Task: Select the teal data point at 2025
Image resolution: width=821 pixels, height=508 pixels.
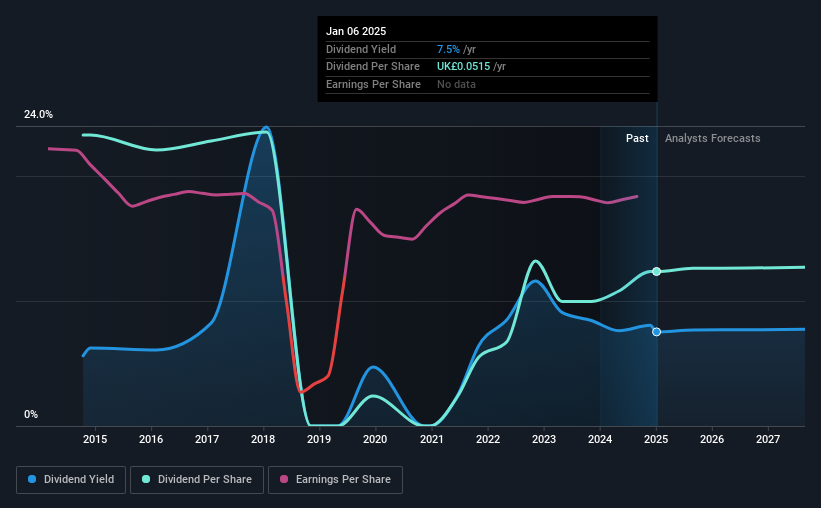Action: (657, 271)
